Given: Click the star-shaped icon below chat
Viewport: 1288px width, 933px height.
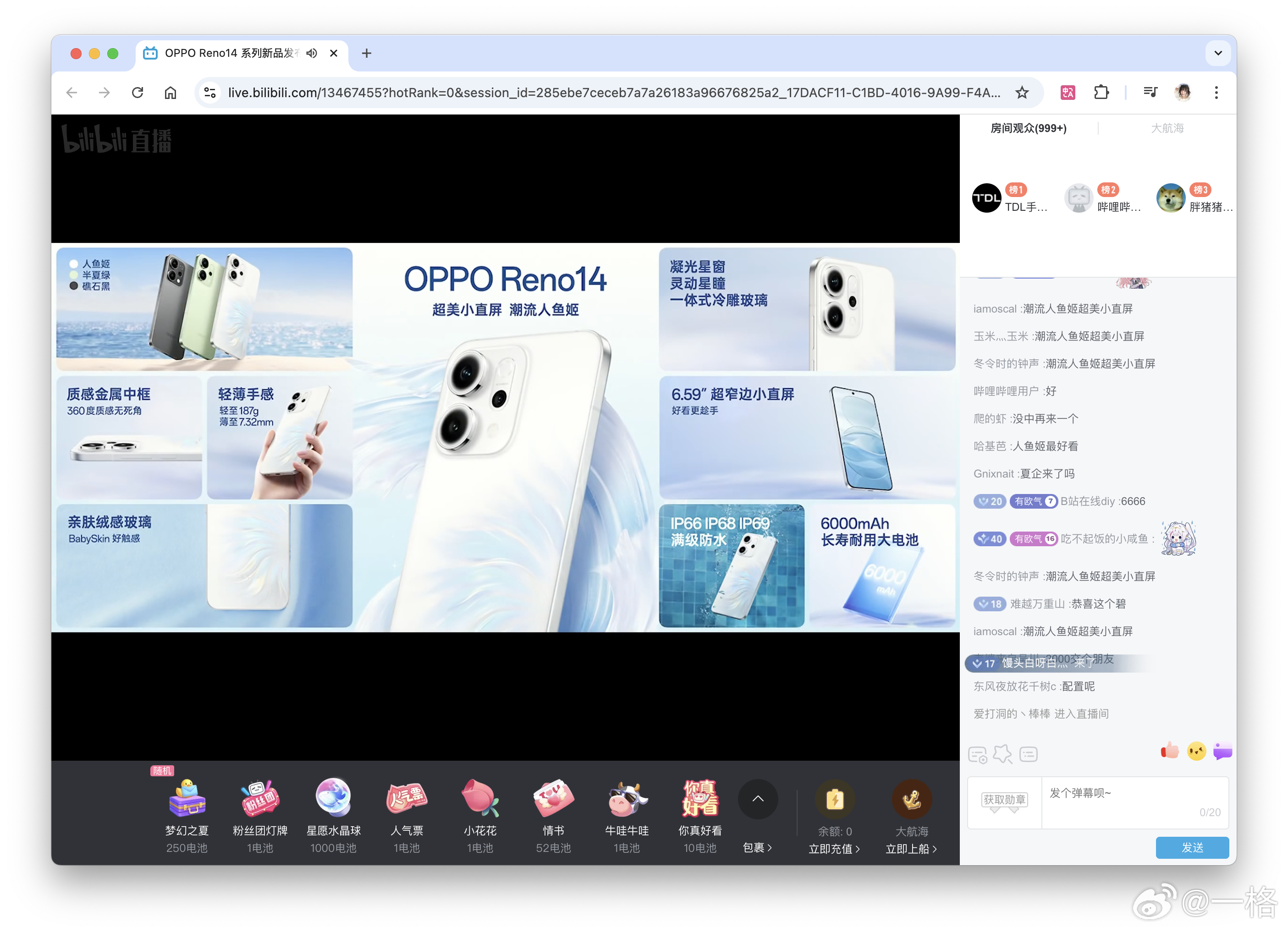Looking at the screenshot, I should [x=1002, y=754].
